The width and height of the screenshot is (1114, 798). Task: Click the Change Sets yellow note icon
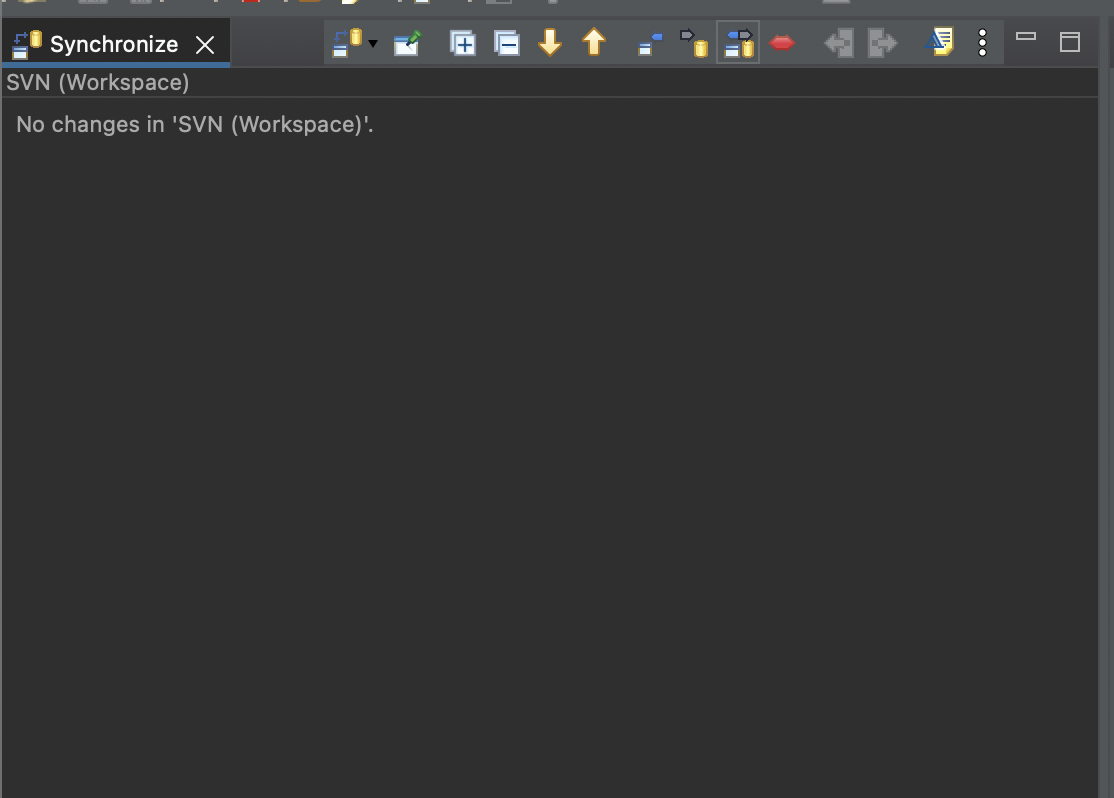pos(940,42)
